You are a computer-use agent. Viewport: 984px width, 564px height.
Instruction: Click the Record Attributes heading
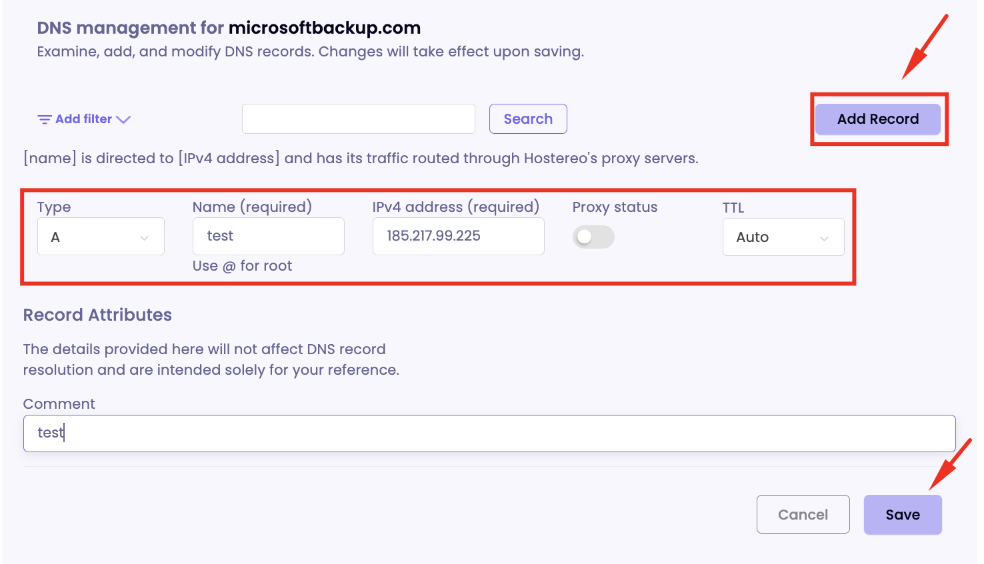pyautogui.click(x=97, y=315)
